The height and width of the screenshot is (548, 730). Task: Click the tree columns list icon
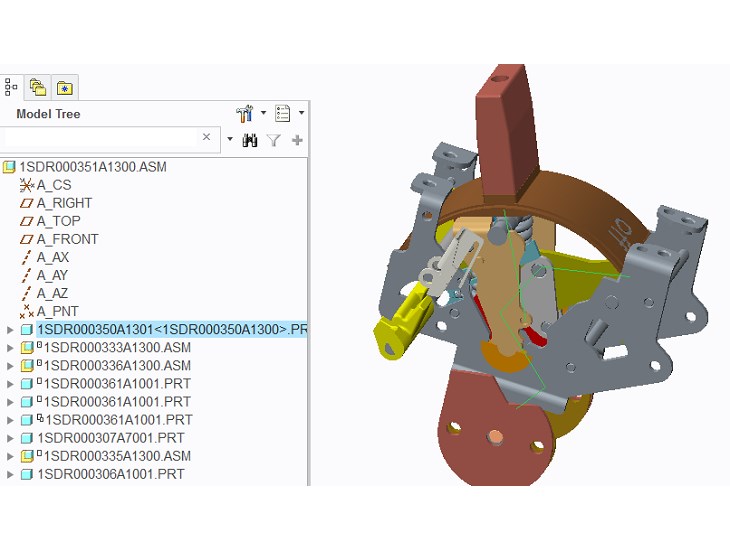(283, 113)
